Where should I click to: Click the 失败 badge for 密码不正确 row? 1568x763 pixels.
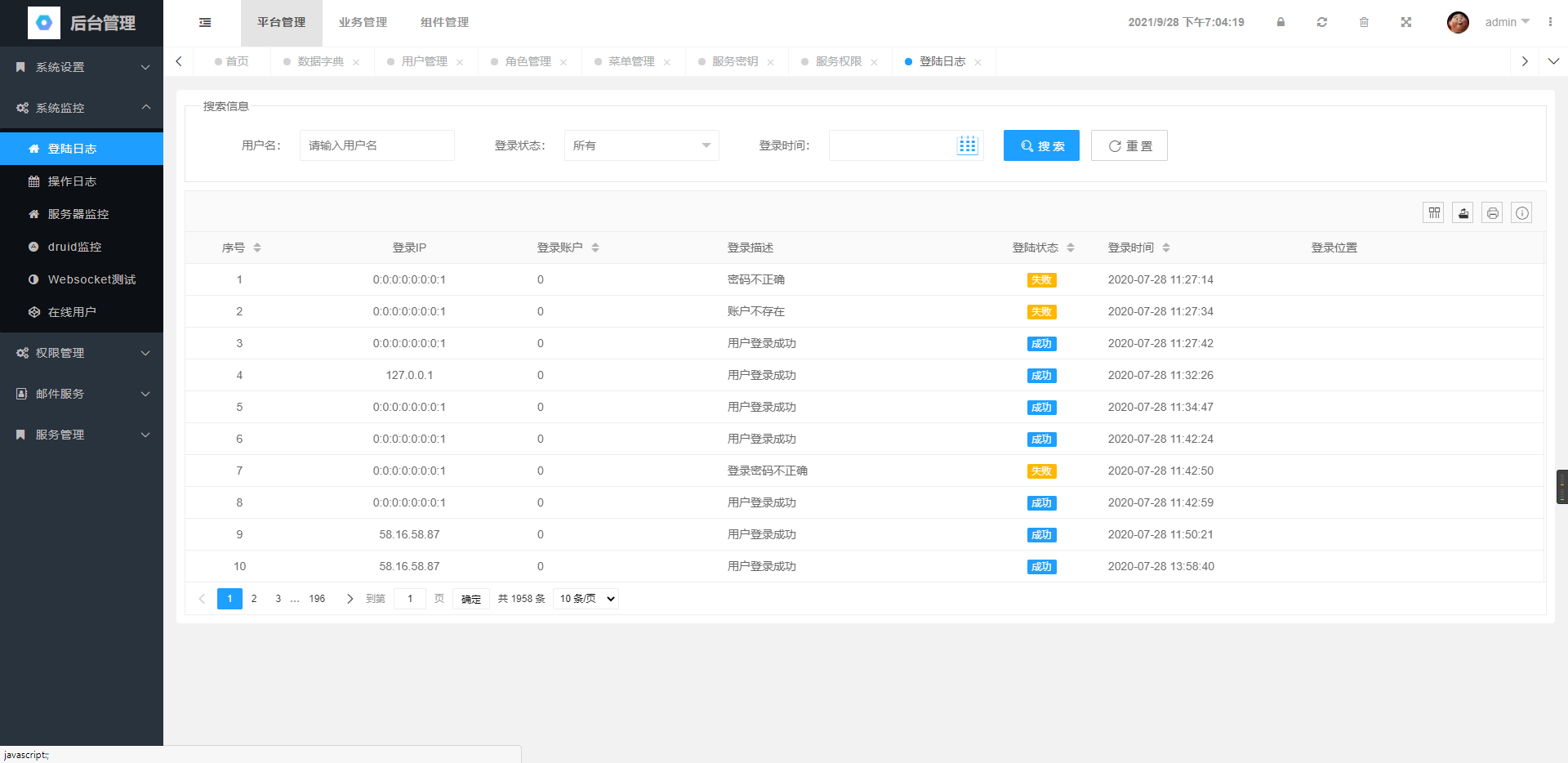(1041, 280)
